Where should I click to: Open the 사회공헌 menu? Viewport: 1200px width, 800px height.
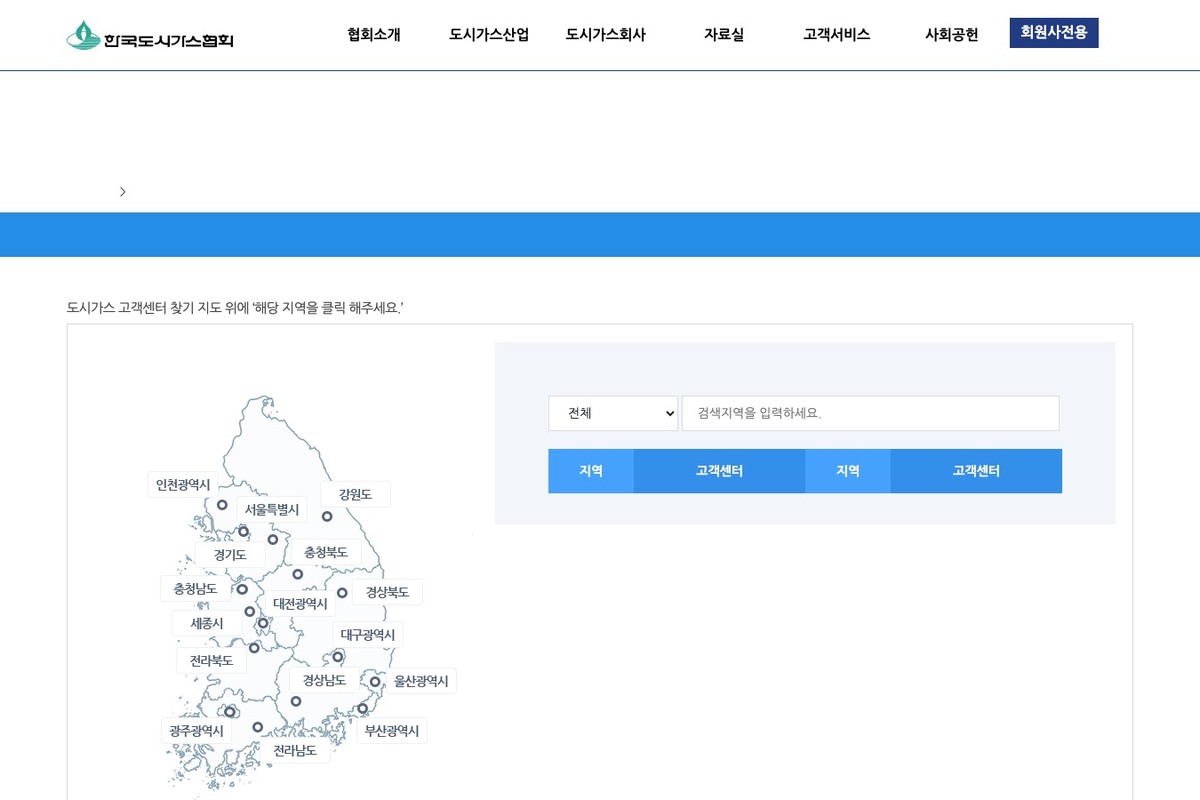[951, 35]
